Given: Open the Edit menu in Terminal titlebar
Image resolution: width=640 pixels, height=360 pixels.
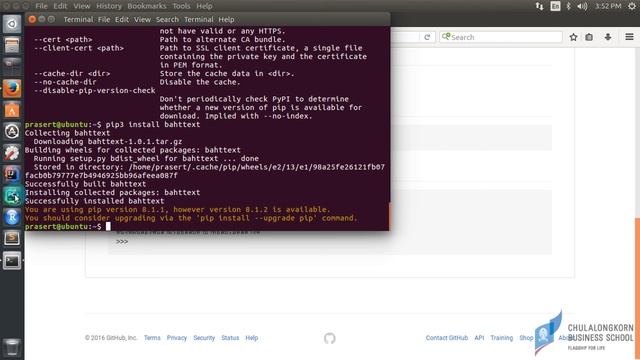Looking at the screenshot, I should (x=121, y=20).
